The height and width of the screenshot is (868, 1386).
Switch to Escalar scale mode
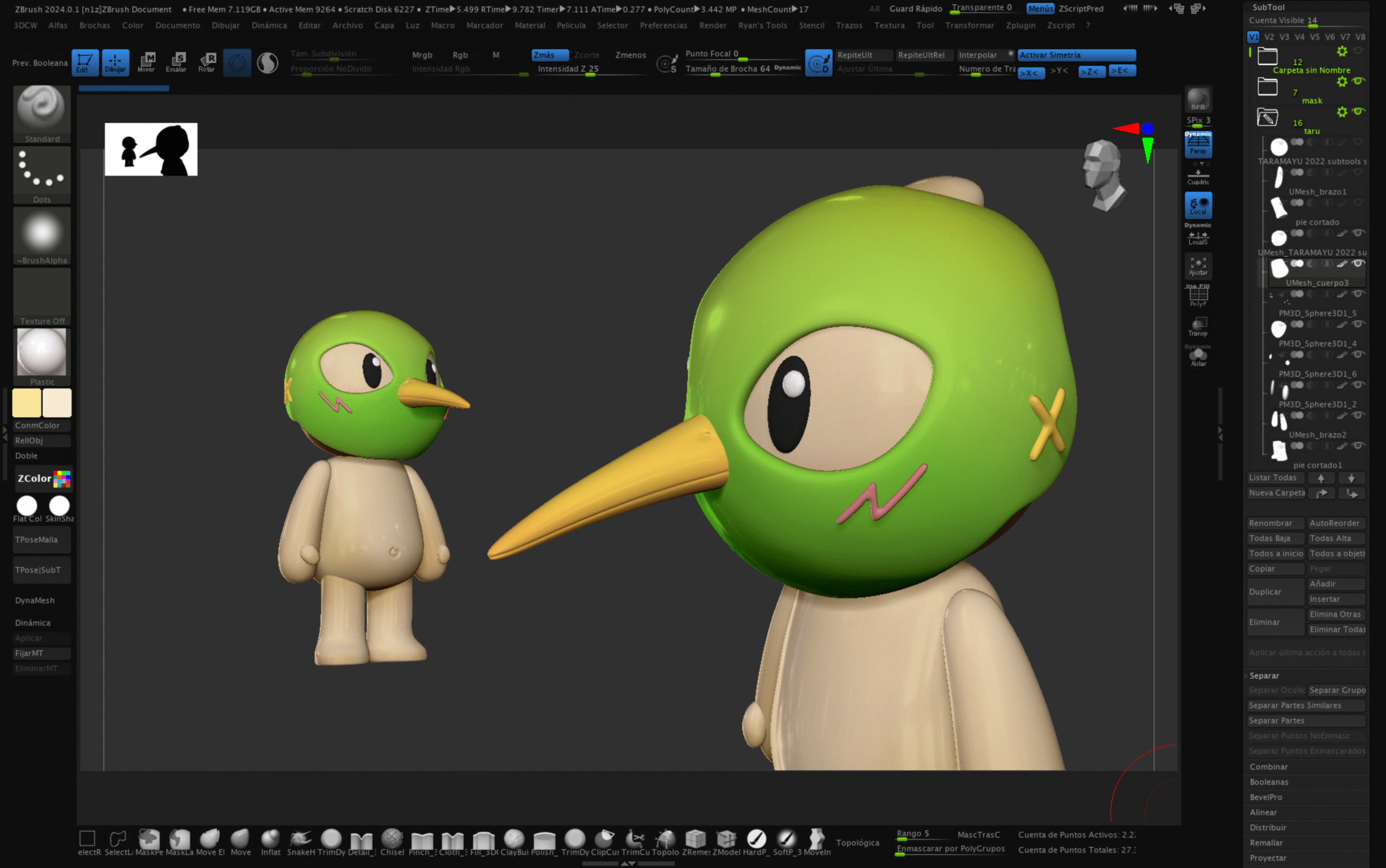coord(176,62)
